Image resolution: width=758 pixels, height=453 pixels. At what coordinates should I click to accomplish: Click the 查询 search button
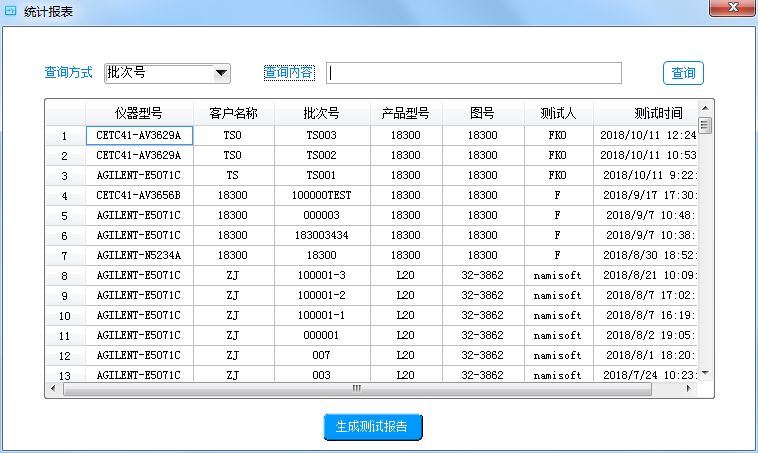click(x=683, y=73)
